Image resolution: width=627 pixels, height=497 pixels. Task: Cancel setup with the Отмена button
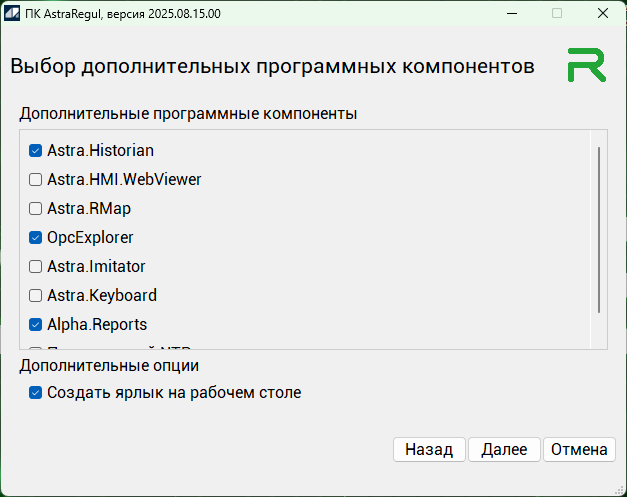coord(579,450)
